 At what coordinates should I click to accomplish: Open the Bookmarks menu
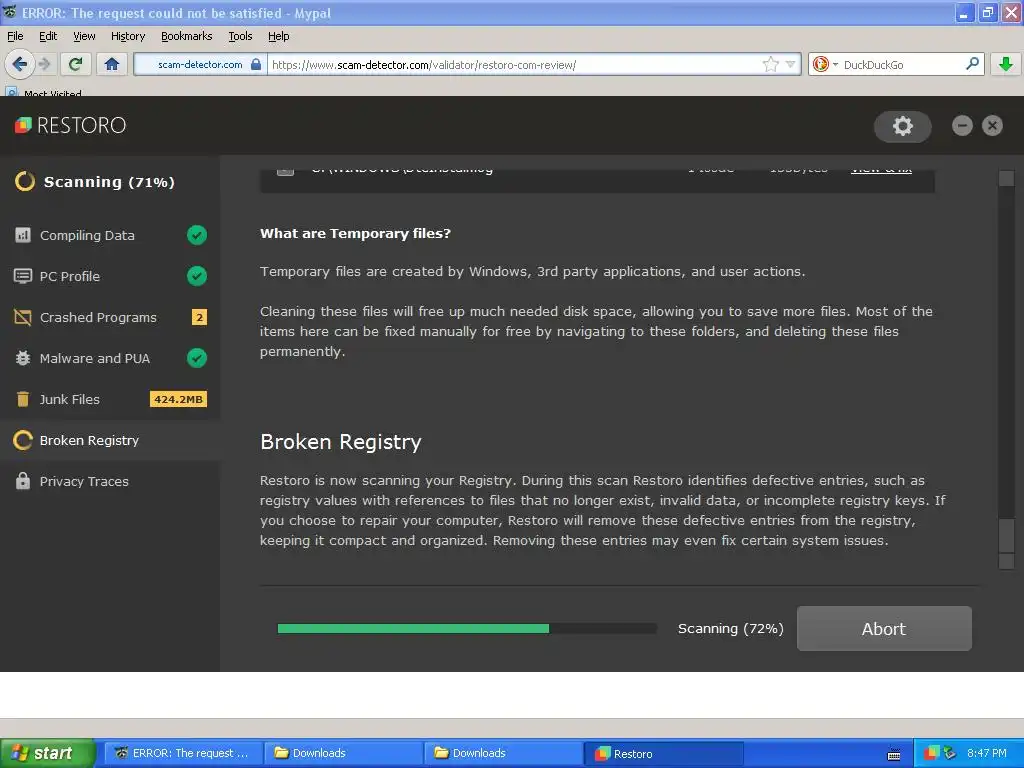[187, 36]
